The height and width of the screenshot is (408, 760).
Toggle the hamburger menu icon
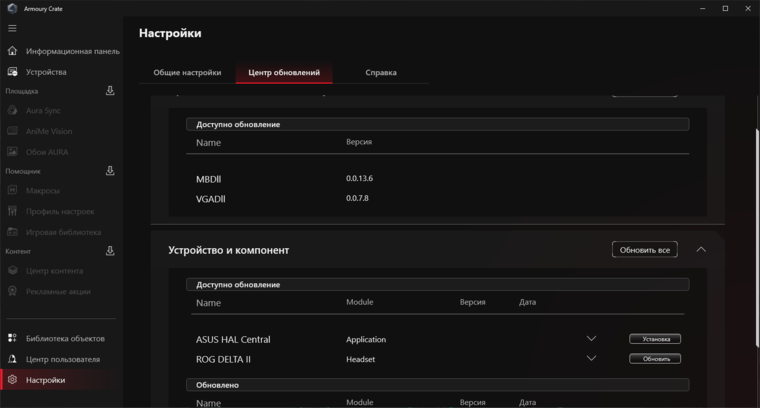(12, 28)
